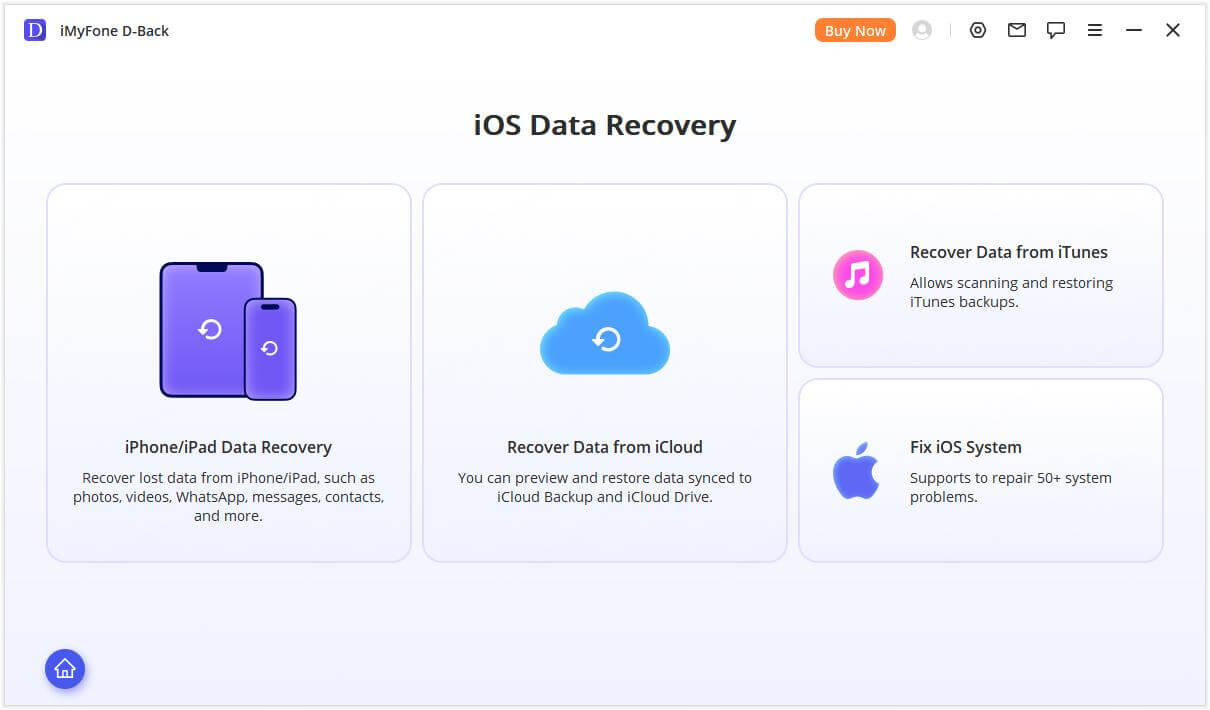Select Recover Data from iCloud title
This screenshot has height=710, width=1210.
pos(605,447)
